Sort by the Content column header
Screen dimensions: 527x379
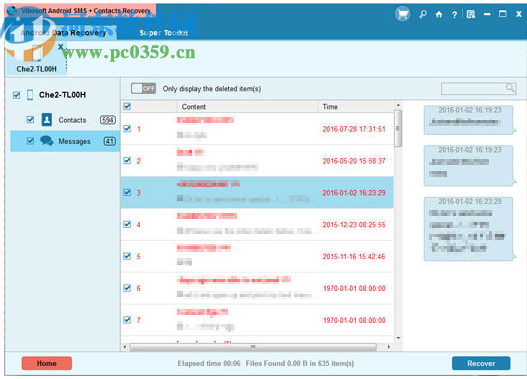coord(247,107)
